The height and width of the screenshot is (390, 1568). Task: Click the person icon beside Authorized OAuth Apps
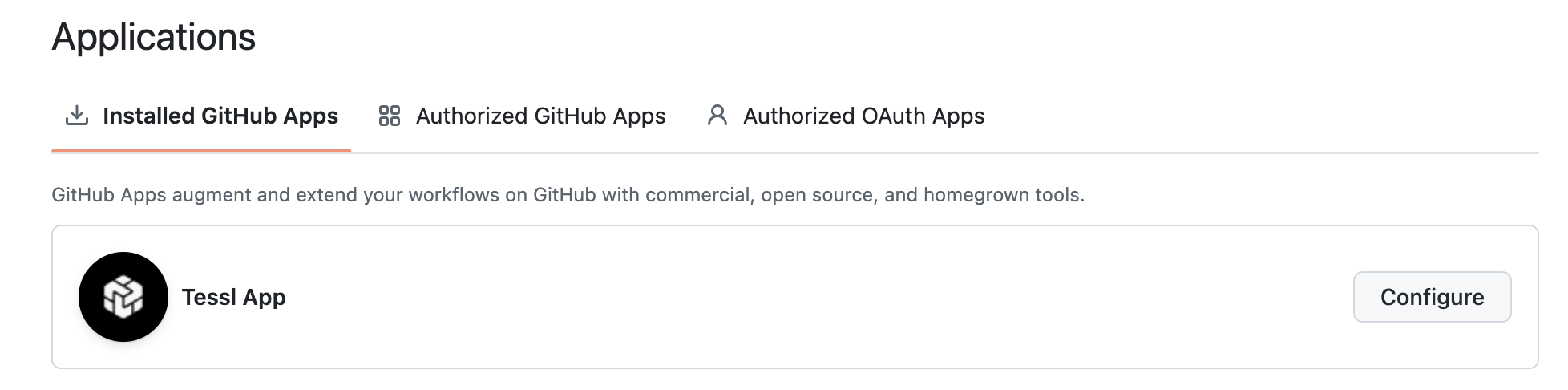coord(717,116)
